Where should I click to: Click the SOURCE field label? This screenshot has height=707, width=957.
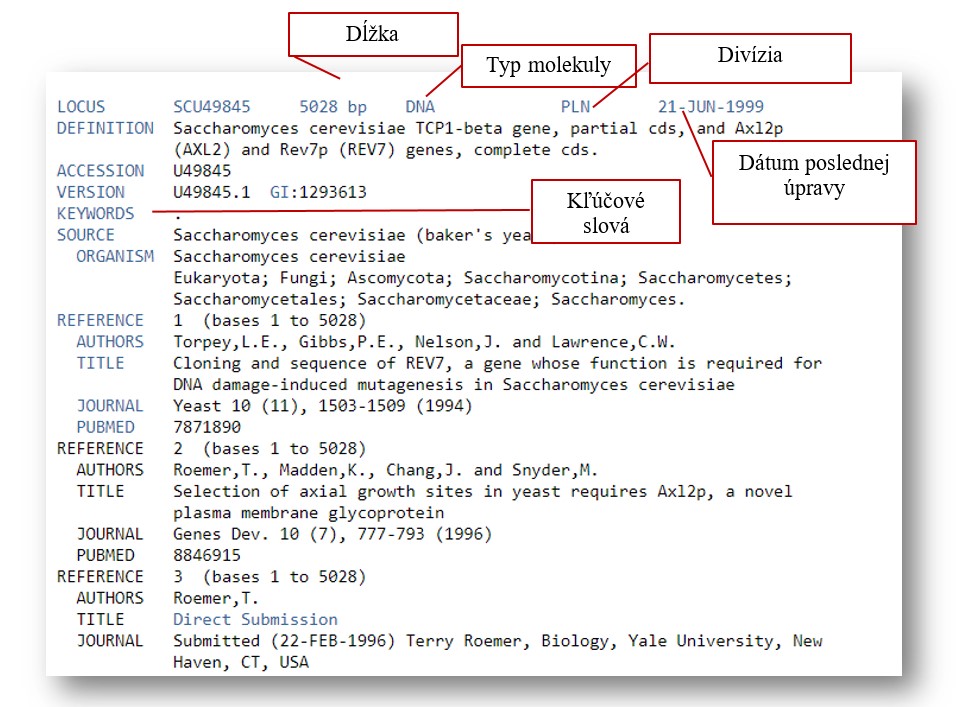[86, 235]
